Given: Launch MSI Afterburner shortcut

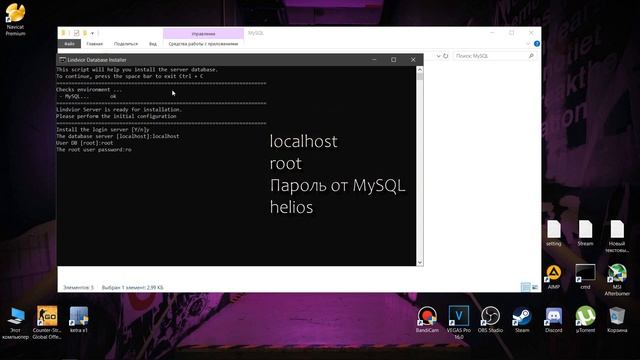Looking at the screenshot, I should (617, 280).
